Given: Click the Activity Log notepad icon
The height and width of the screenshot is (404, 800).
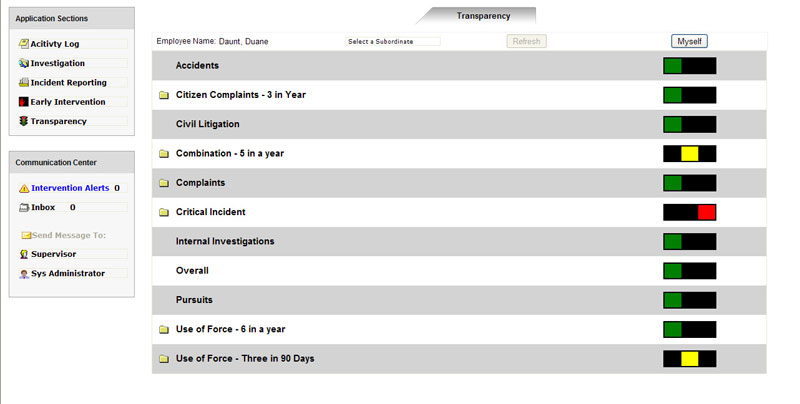Looking at the screenshot, I should click(24, 44).
